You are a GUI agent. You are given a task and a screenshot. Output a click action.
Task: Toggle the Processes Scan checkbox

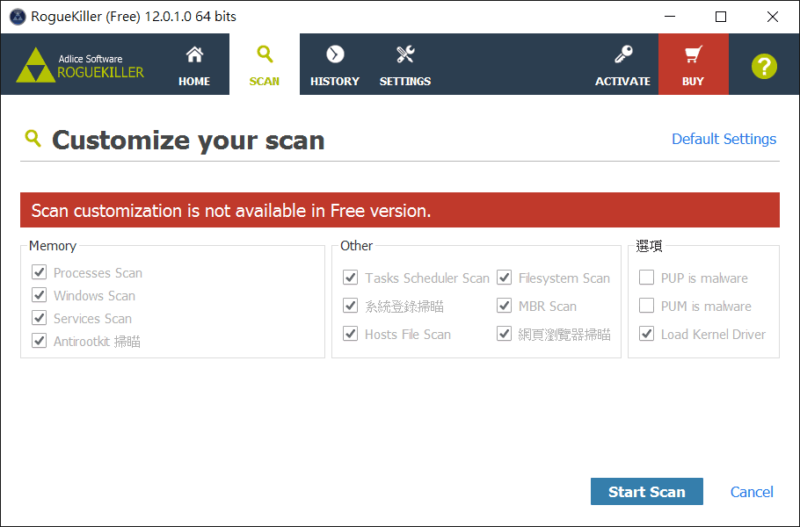[39, 272]
